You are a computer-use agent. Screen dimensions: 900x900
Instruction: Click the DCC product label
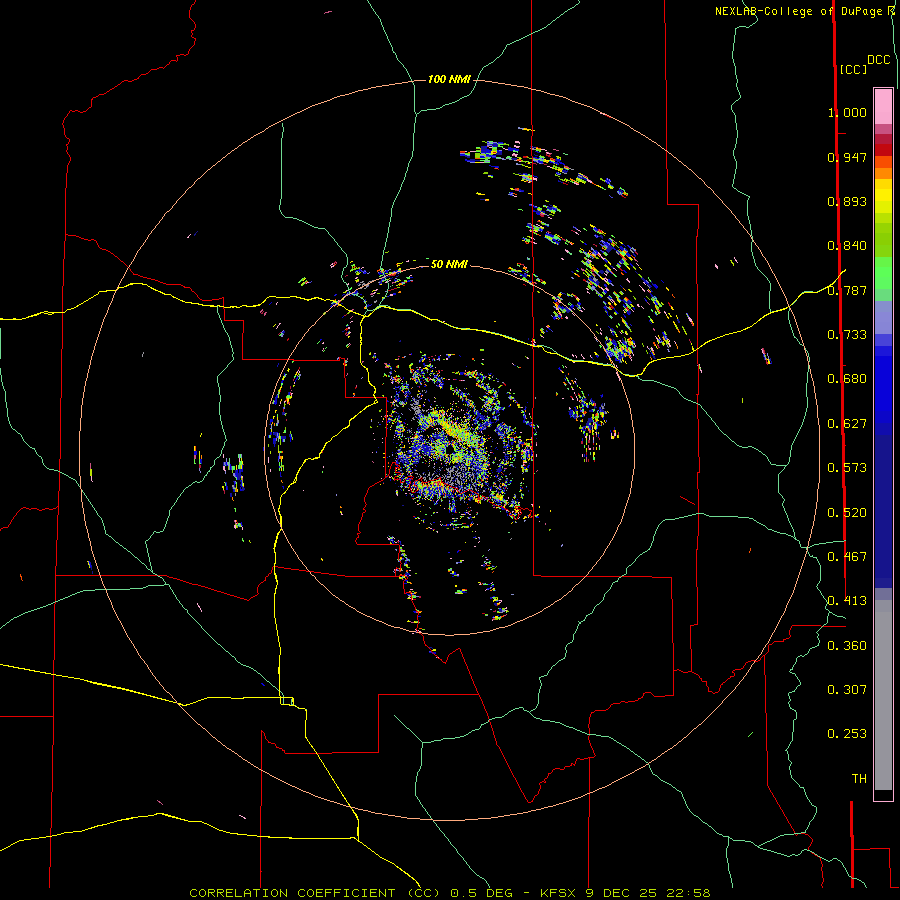click(878, 60)
